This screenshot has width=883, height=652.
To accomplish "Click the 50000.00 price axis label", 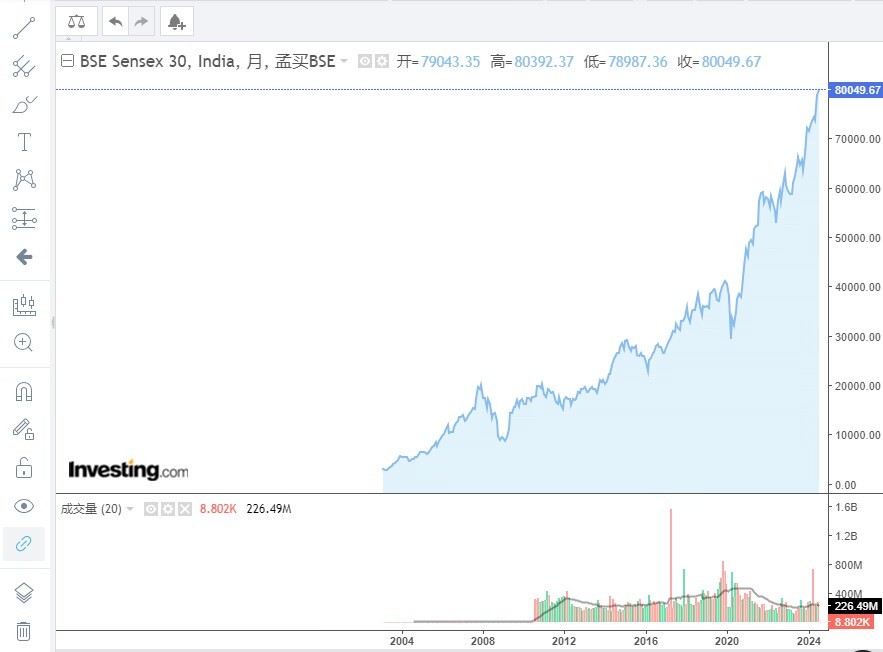I will pyautogui.click(x=857, y=238).
